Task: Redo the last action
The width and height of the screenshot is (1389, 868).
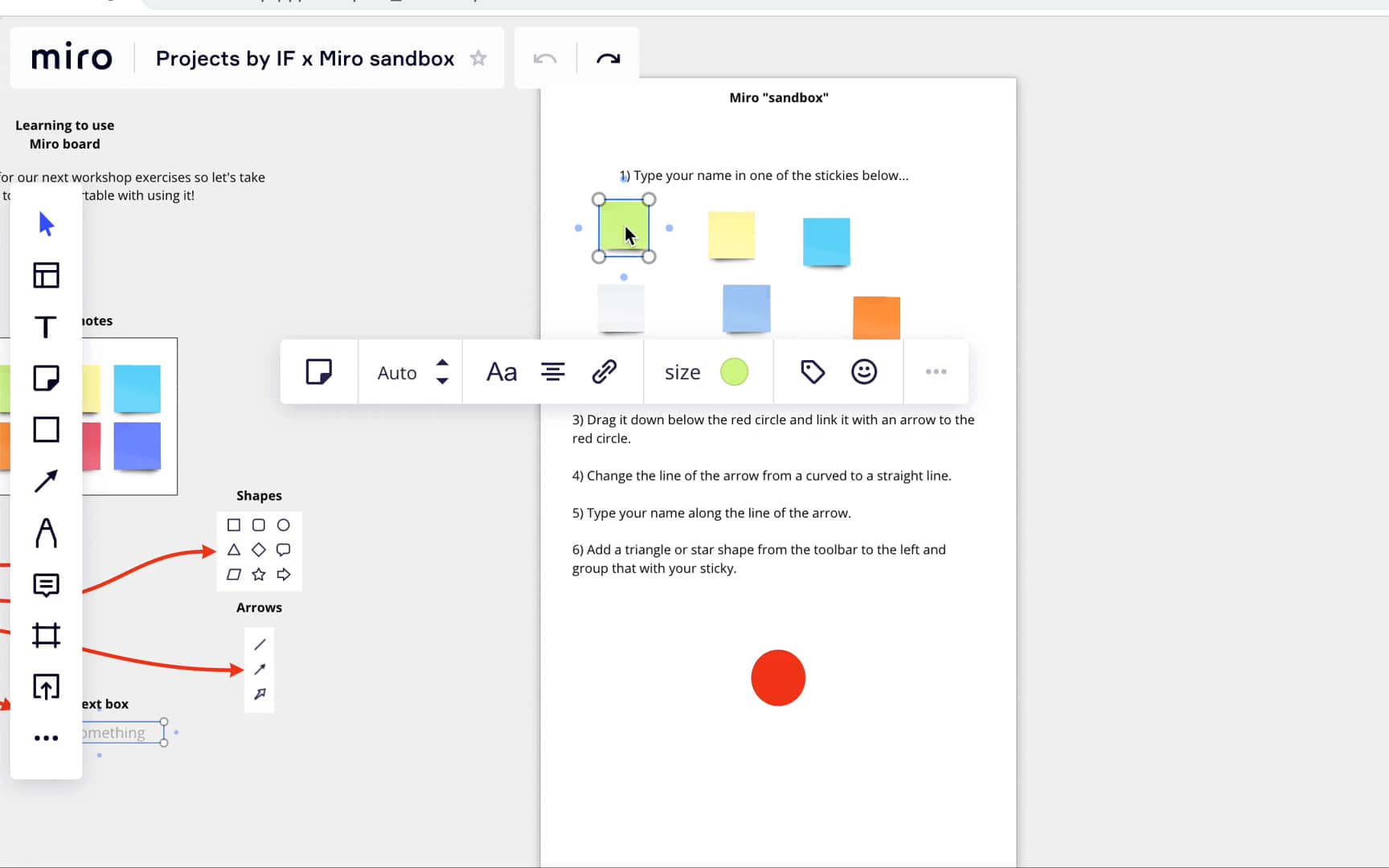Action: [608, 58]
